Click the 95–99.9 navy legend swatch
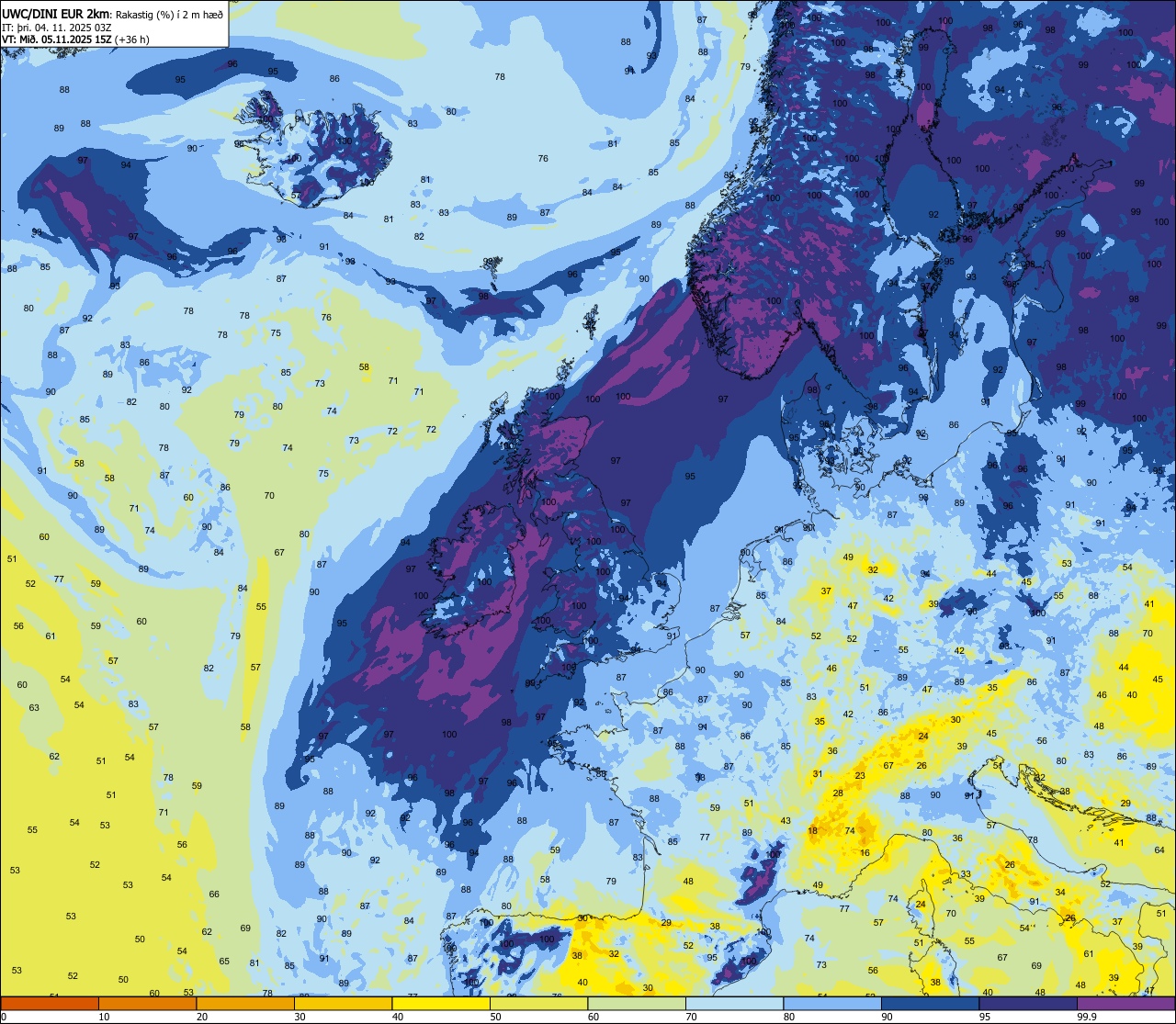Viewport: 1176px width, 1024px height. (1028, 1004)
